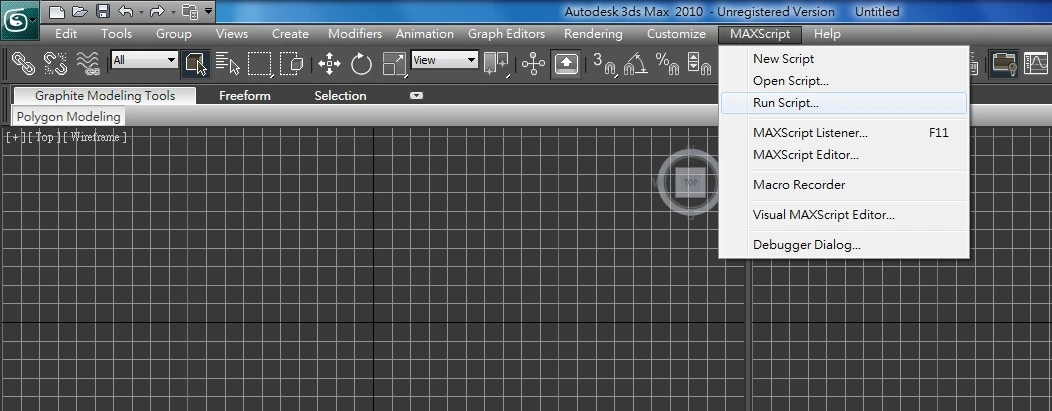Click the Bind to Space Warp tool
Image resolution: width=1052 pixels, height=411 pixels.
(x=88, y=64)
